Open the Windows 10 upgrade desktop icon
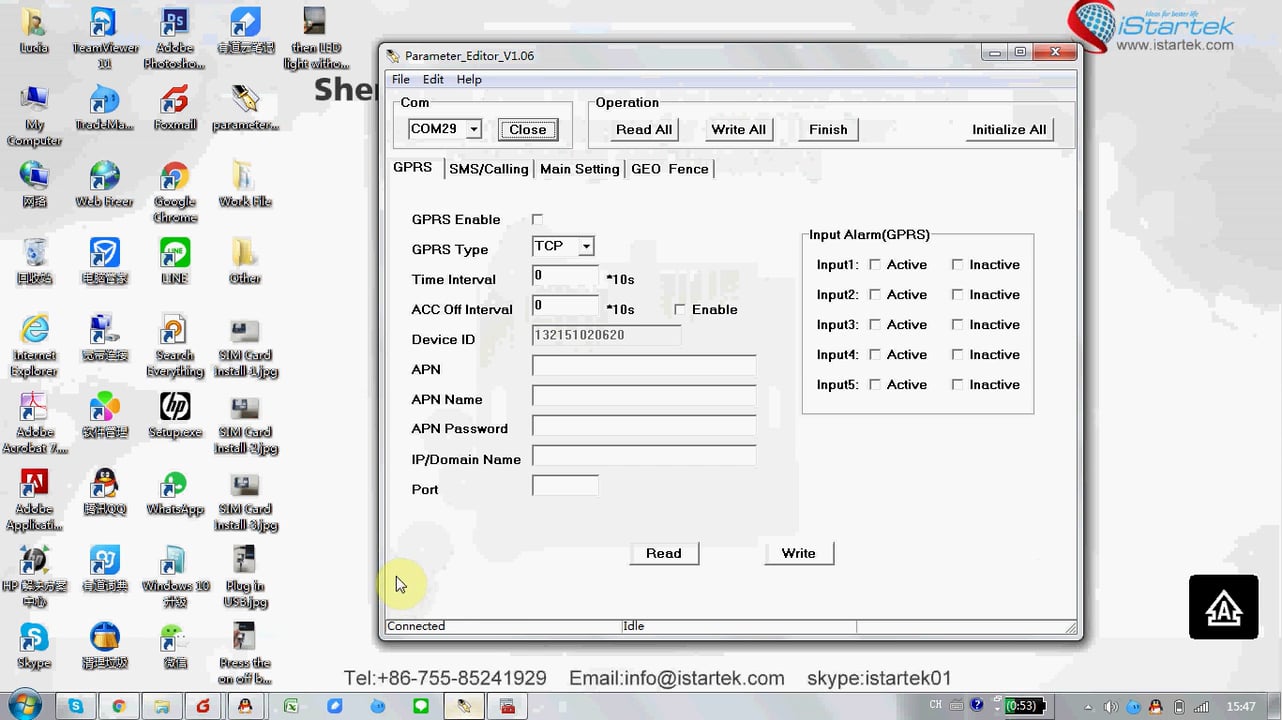Screen dimensions: 1282x720 click(174, 576)
